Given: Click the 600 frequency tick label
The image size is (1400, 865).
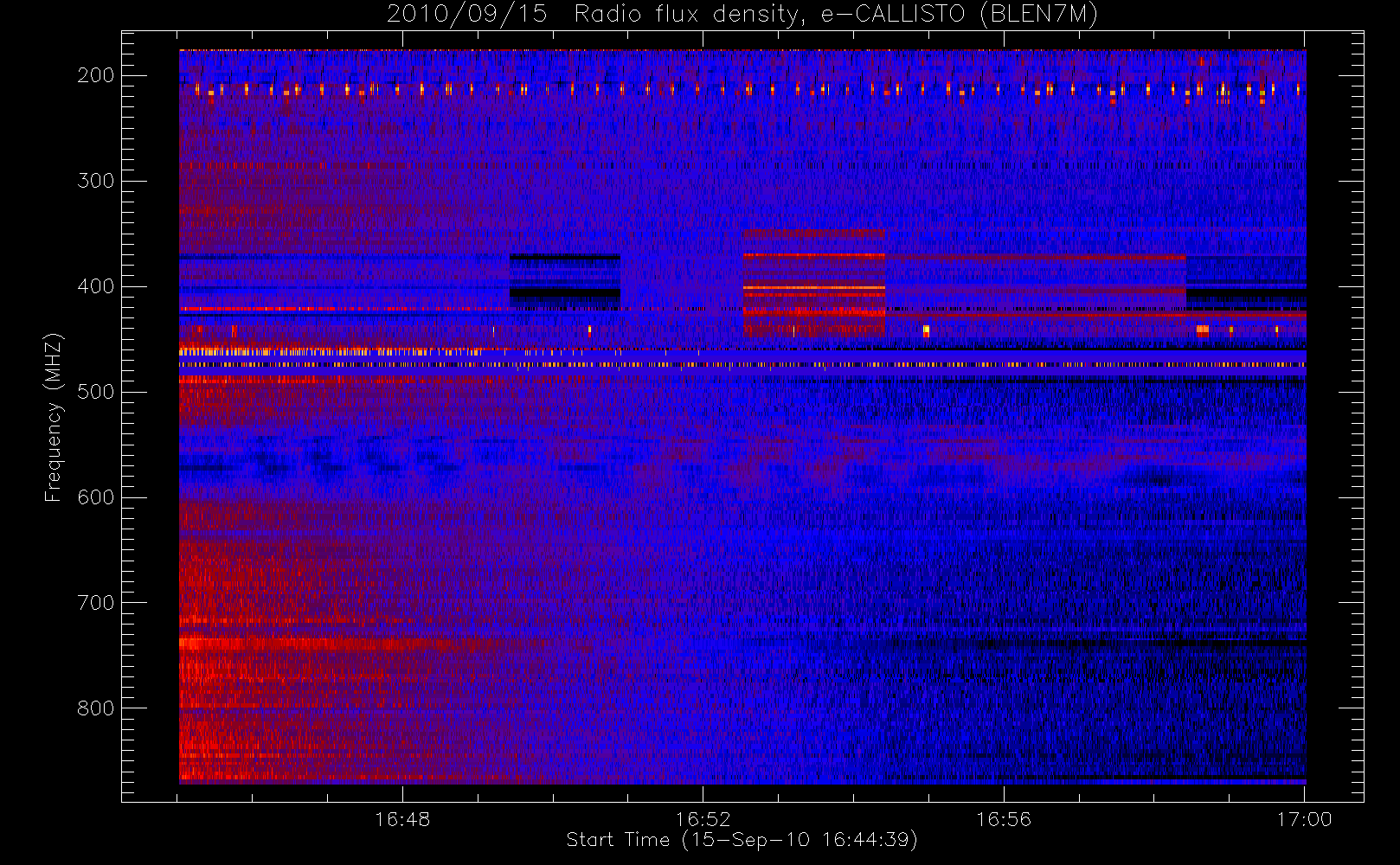Looking at the screenshot, I should (x=96, y=497).
